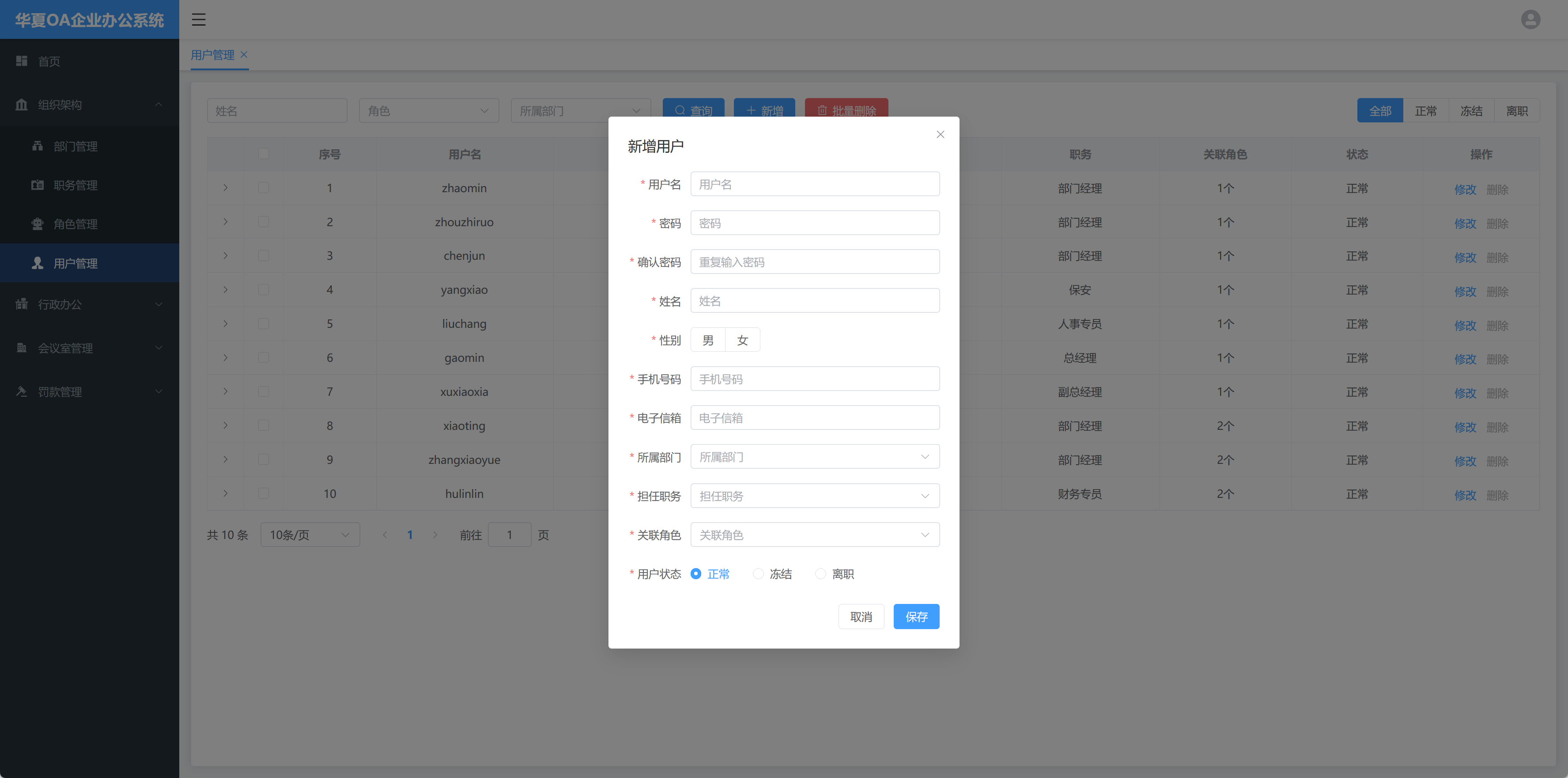This screenshot has width=1568, height=778.
Task: Click the 职务管理 sidebar icon
Action: [38, 185]
